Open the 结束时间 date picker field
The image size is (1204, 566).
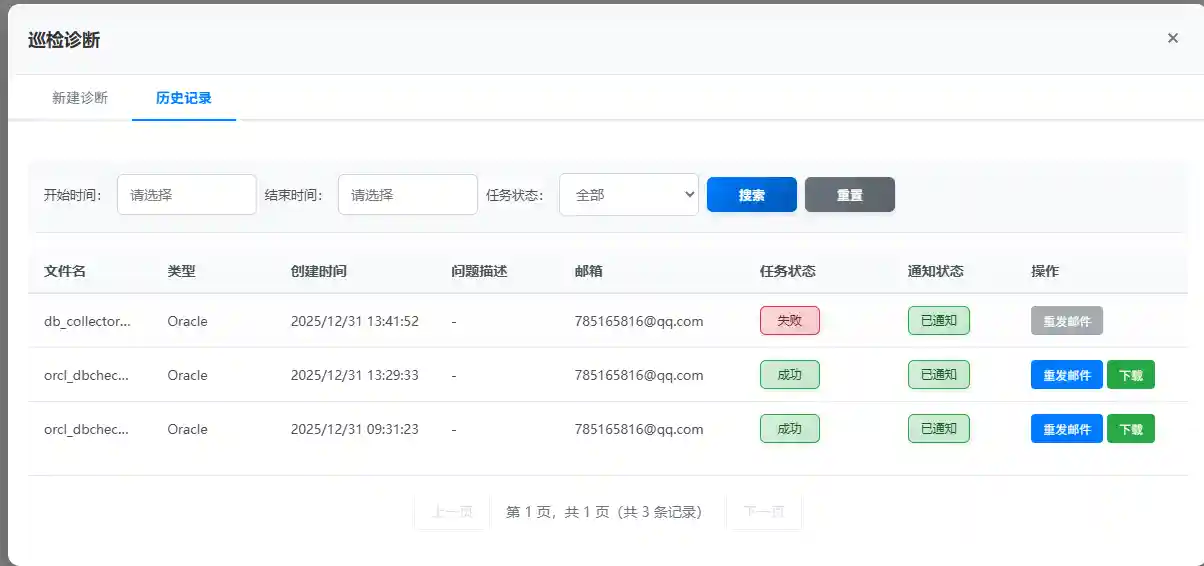(408, 195)
